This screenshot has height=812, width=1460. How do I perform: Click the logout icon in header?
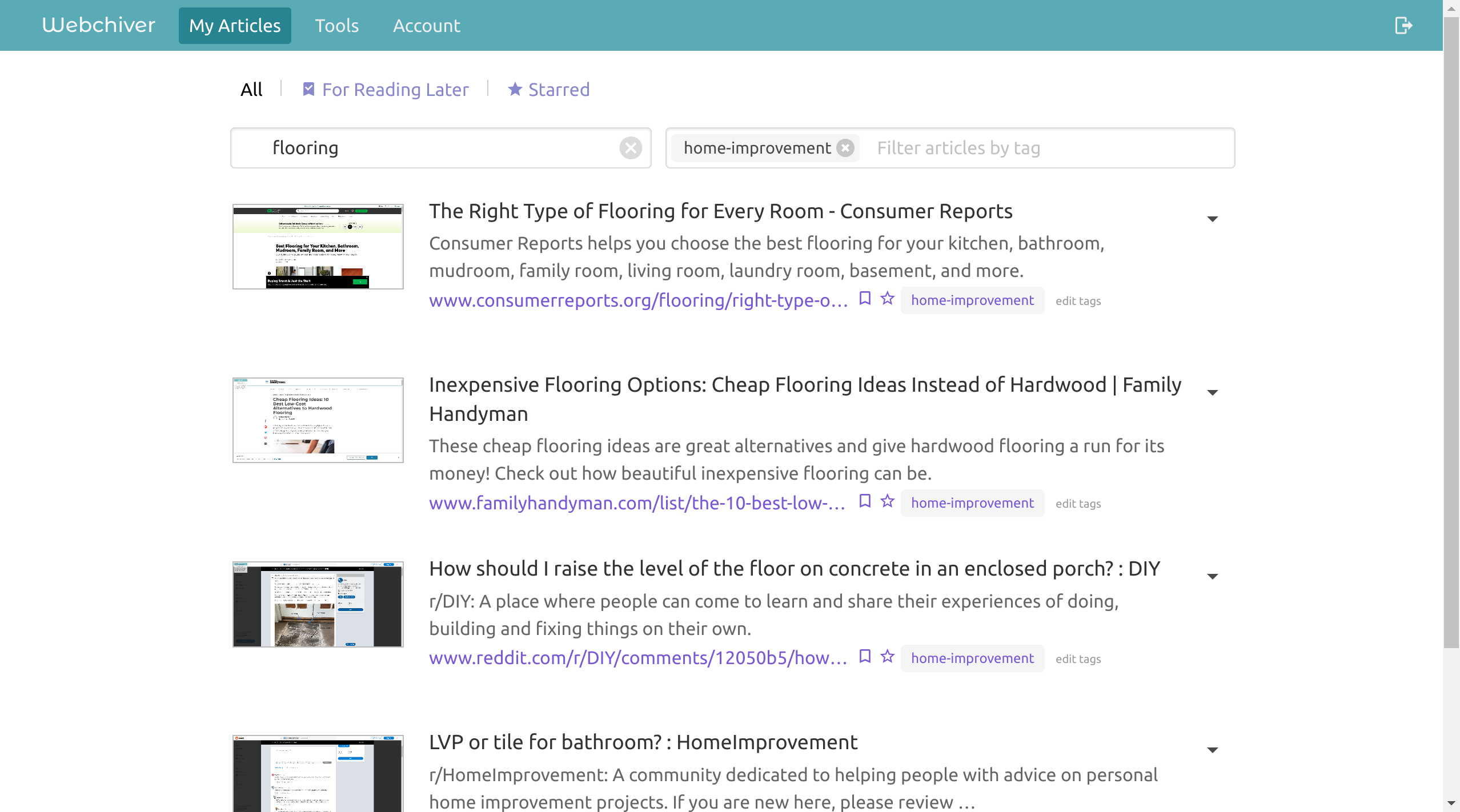(1403, 25)
